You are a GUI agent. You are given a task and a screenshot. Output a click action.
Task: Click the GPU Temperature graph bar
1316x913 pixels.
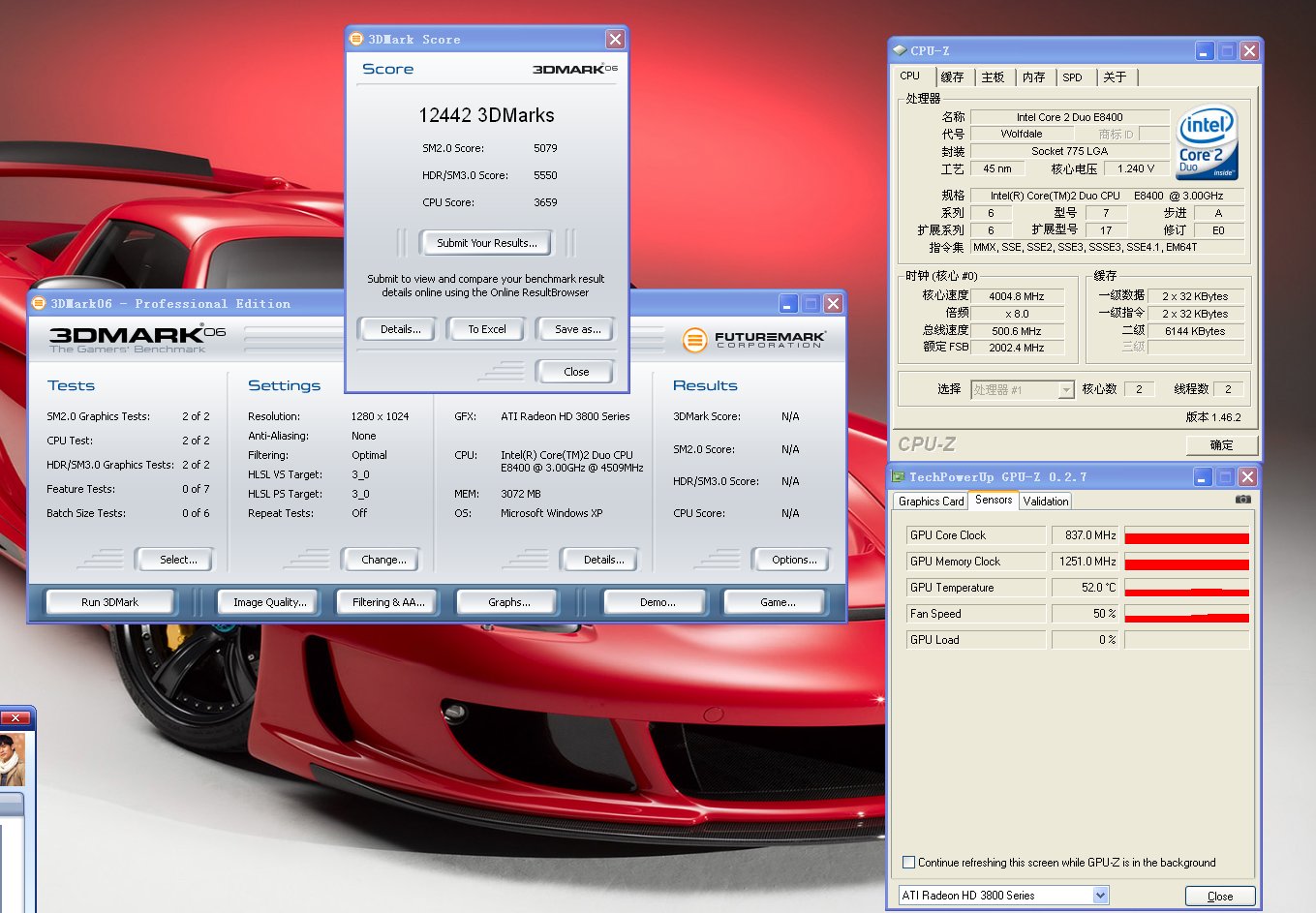[1186, 588]
